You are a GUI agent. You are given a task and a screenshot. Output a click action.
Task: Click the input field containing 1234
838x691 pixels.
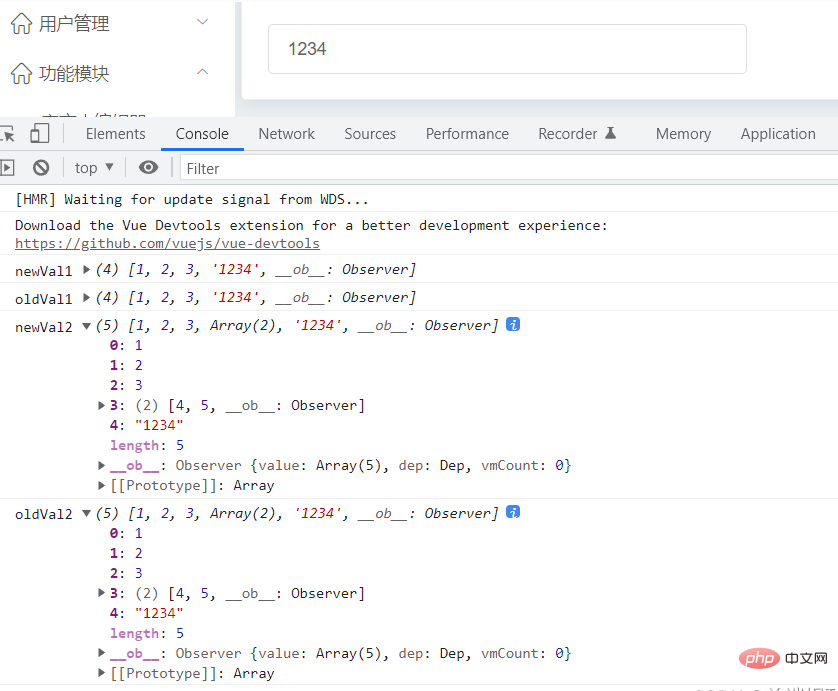507,49
